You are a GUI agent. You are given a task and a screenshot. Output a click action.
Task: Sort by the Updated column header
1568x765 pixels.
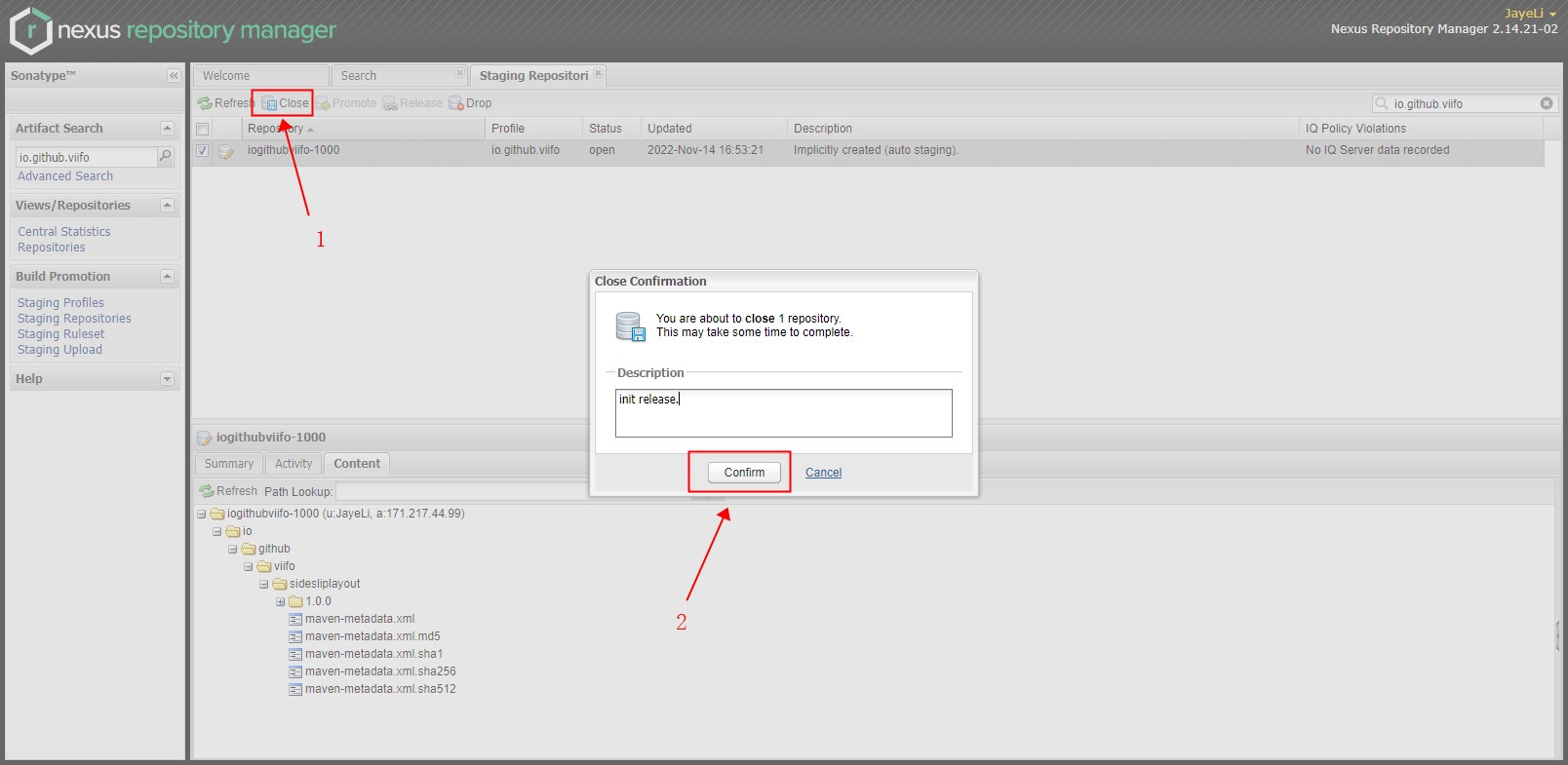point(714,129)
